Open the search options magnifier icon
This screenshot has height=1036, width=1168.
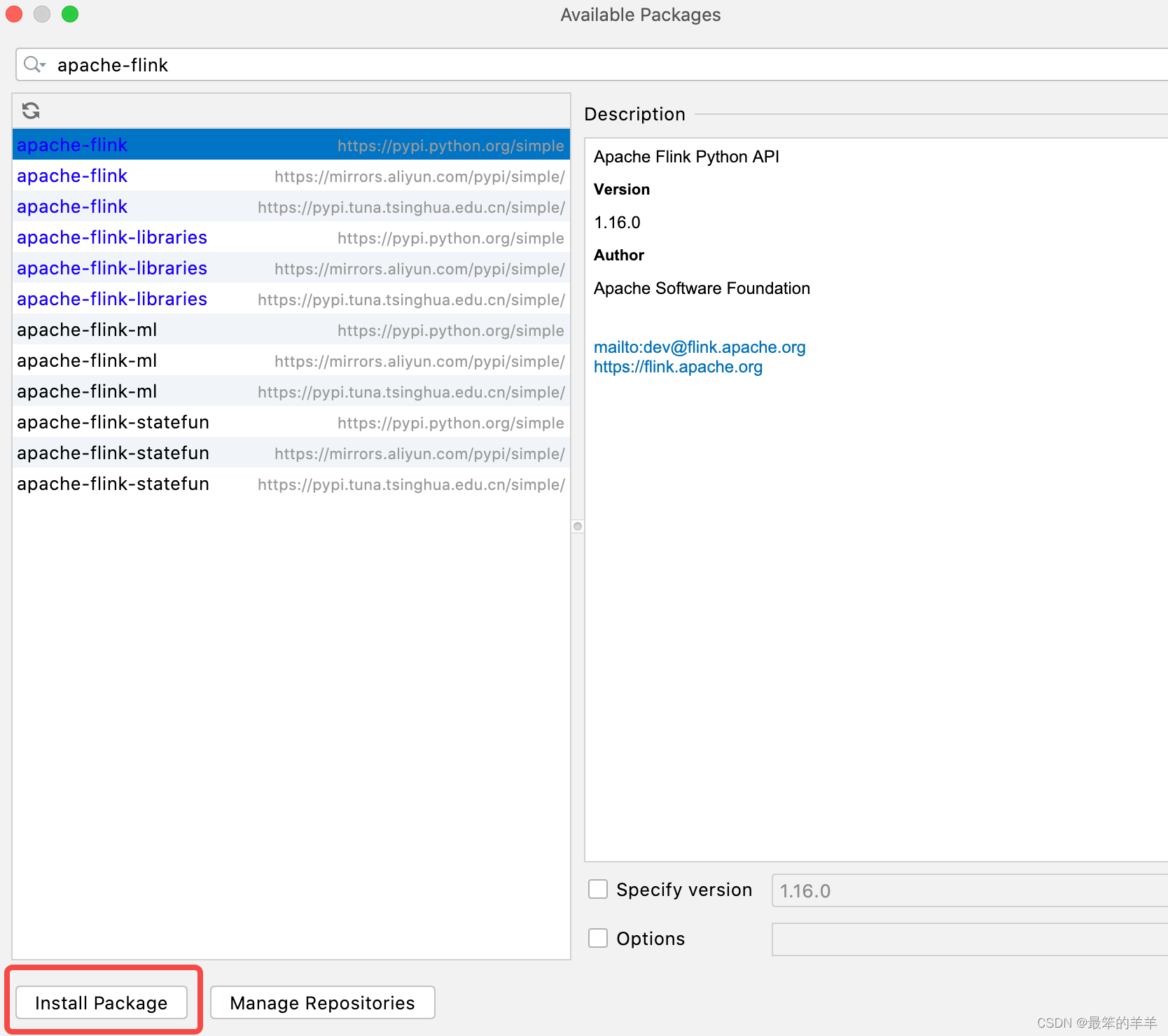[34, 65]
